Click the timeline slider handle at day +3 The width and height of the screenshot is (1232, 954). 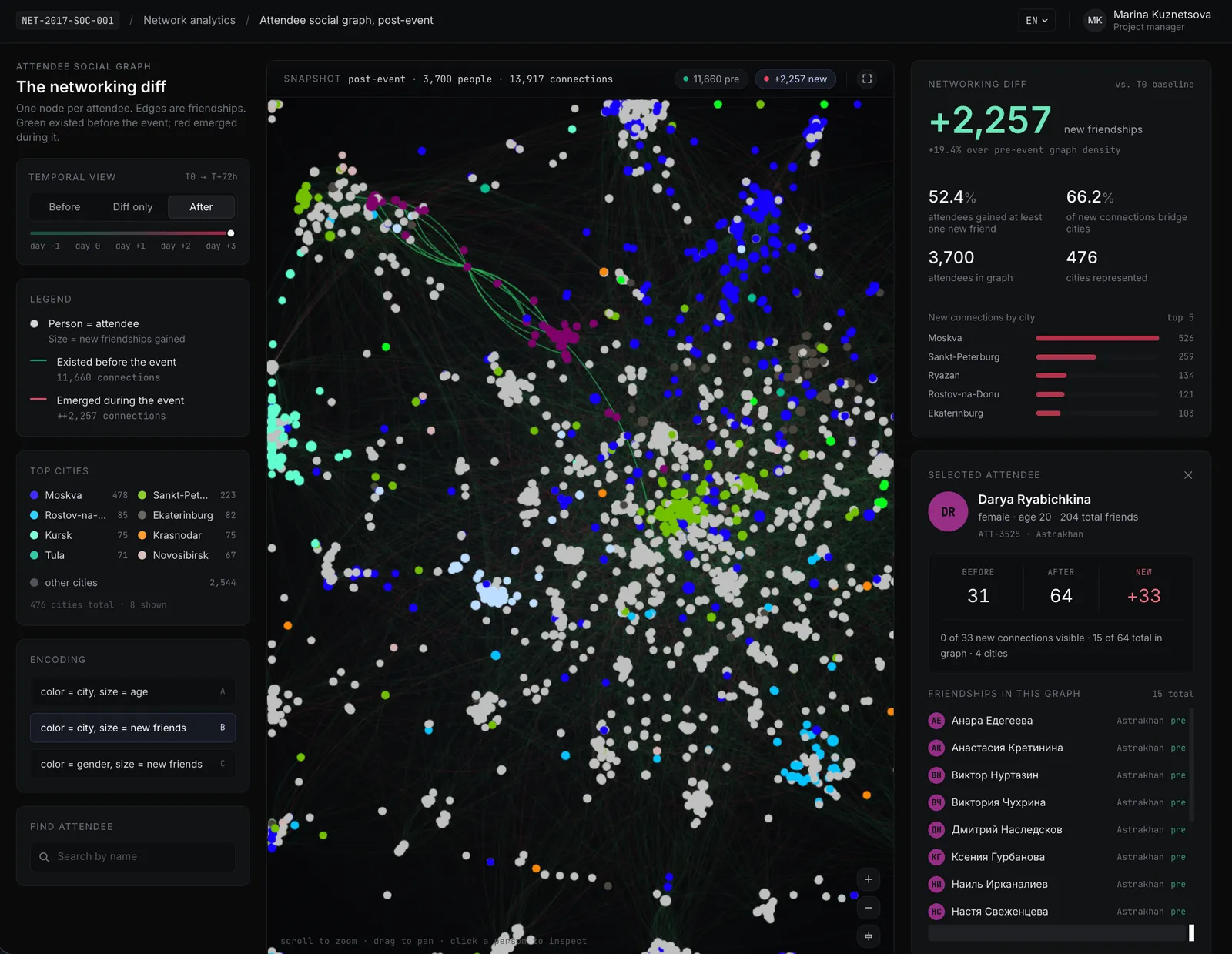[x=230, y=233]
